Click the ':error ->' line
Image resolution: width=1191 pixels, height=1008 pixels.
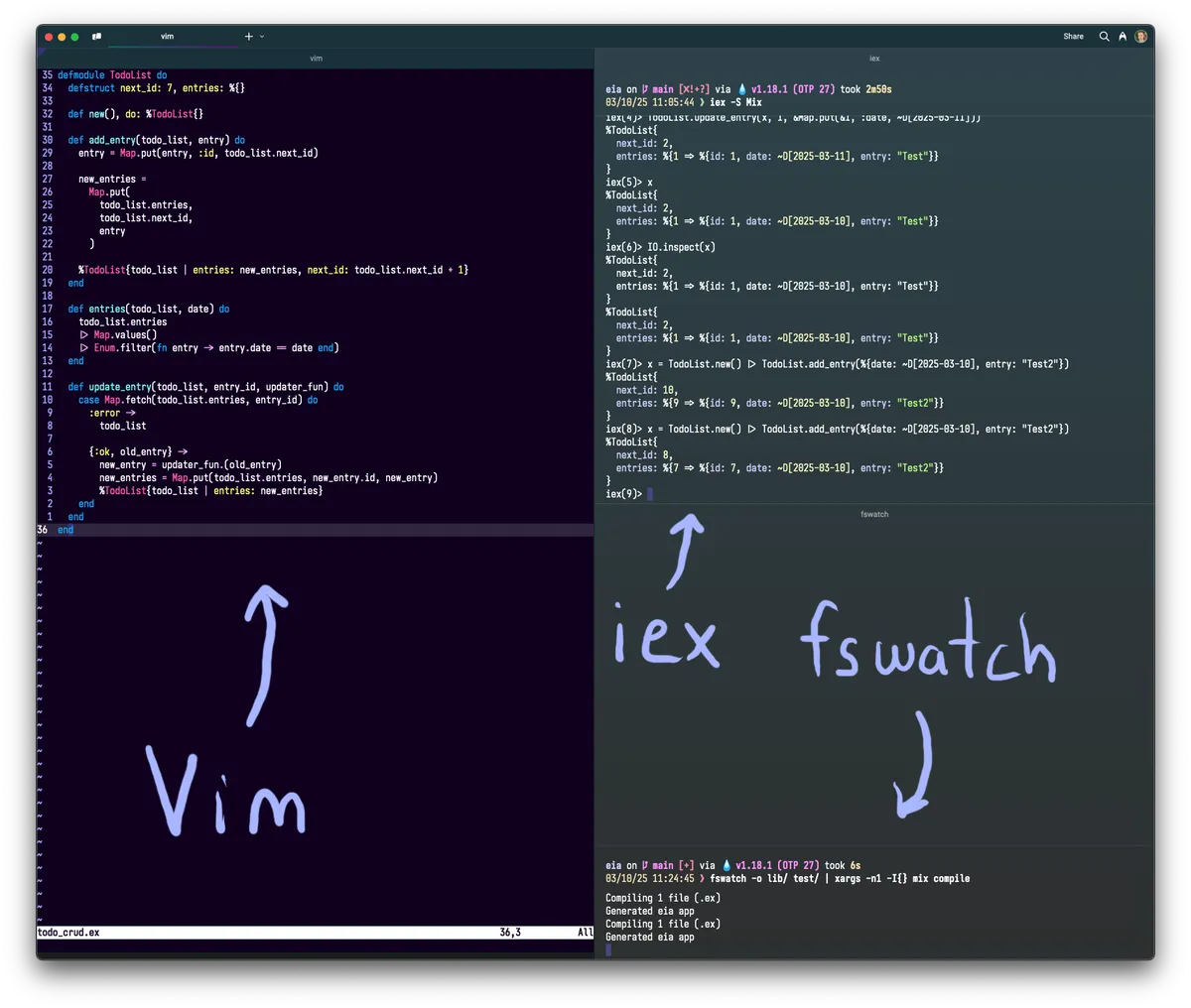[x=112, y=413]
